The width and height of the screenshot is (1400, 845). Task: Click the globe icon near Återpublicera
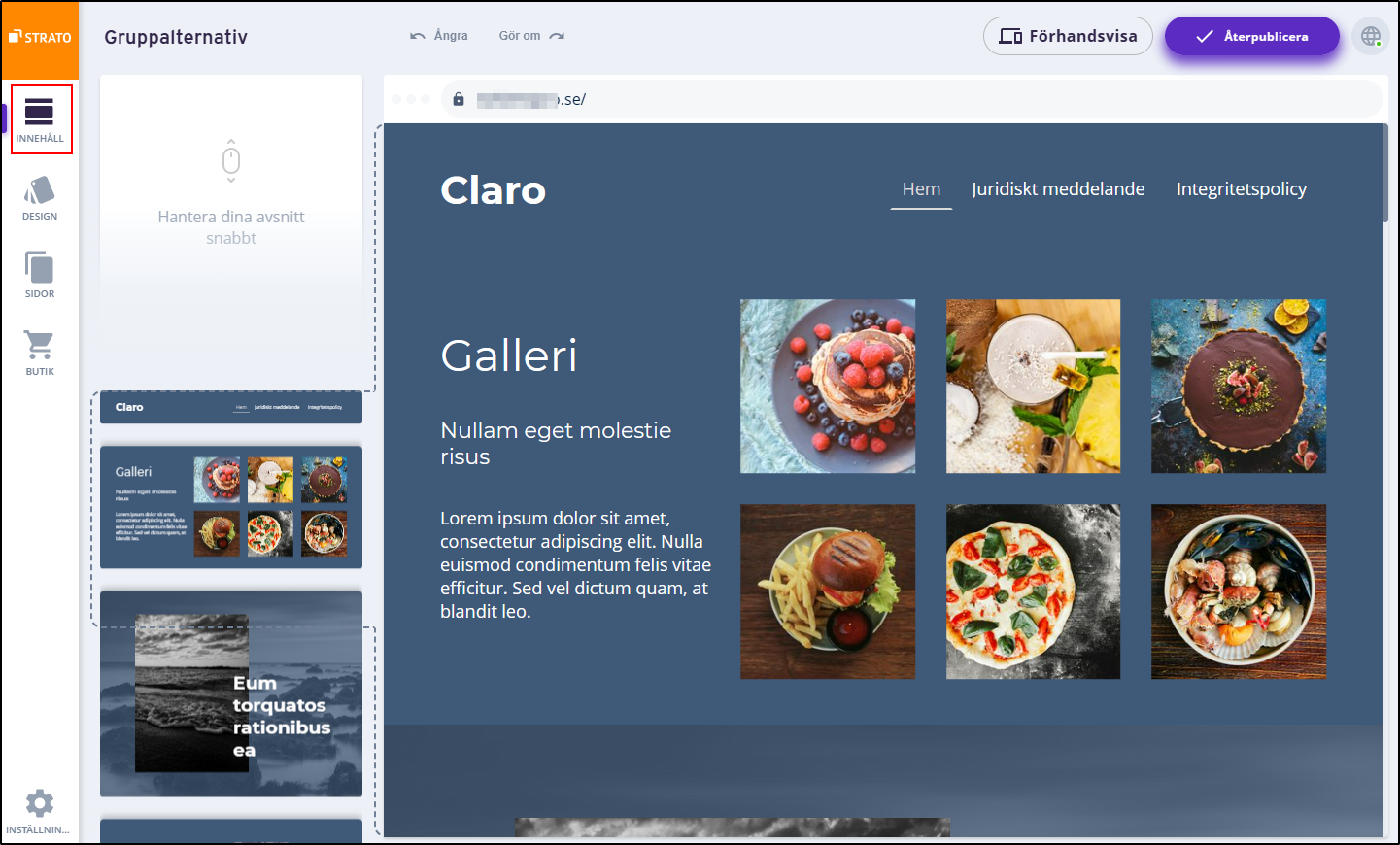(1370, 36)
